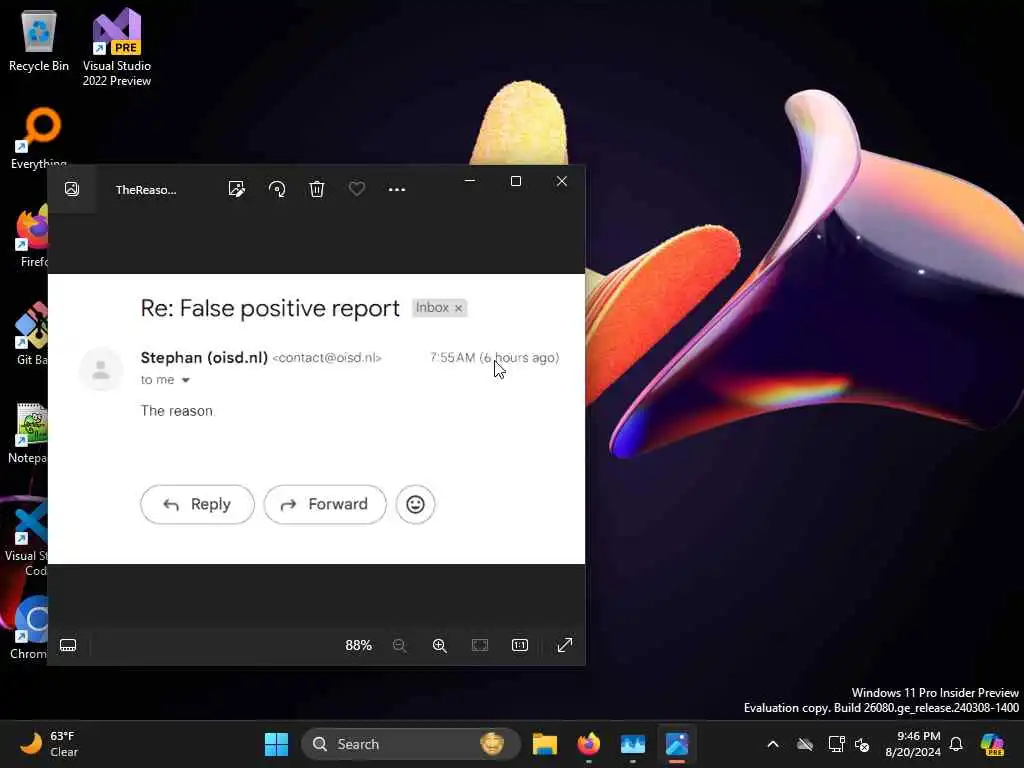Viewport: 1024px width, 768px height.
Task: Enter full screen with the diagonal arrows icon
Action: [565, 645]
